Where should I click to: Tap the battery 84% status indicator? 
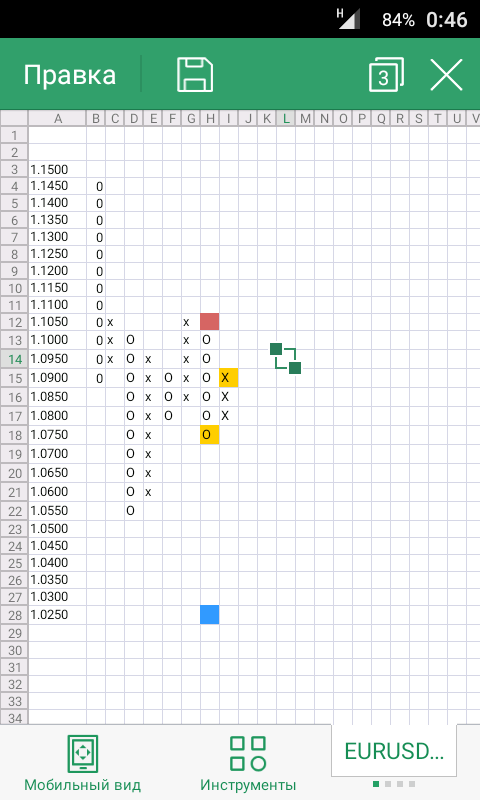click(x=398, y=20)
